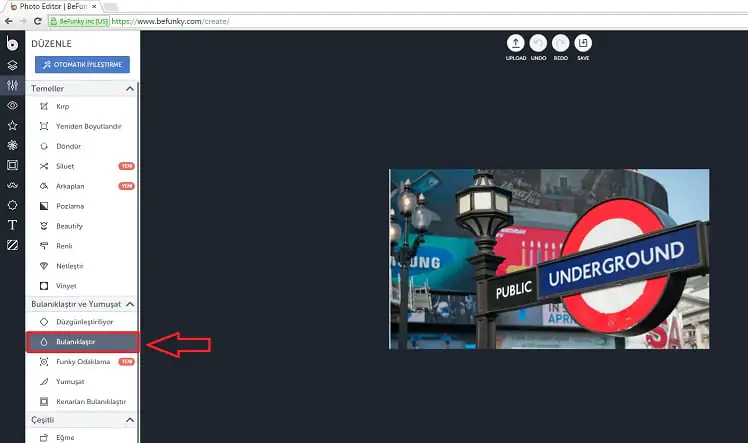The width and height of the screenshot is (748, 443).
Task: Select the Edit sliders icon in sidebar
Action: pos(12,85)
